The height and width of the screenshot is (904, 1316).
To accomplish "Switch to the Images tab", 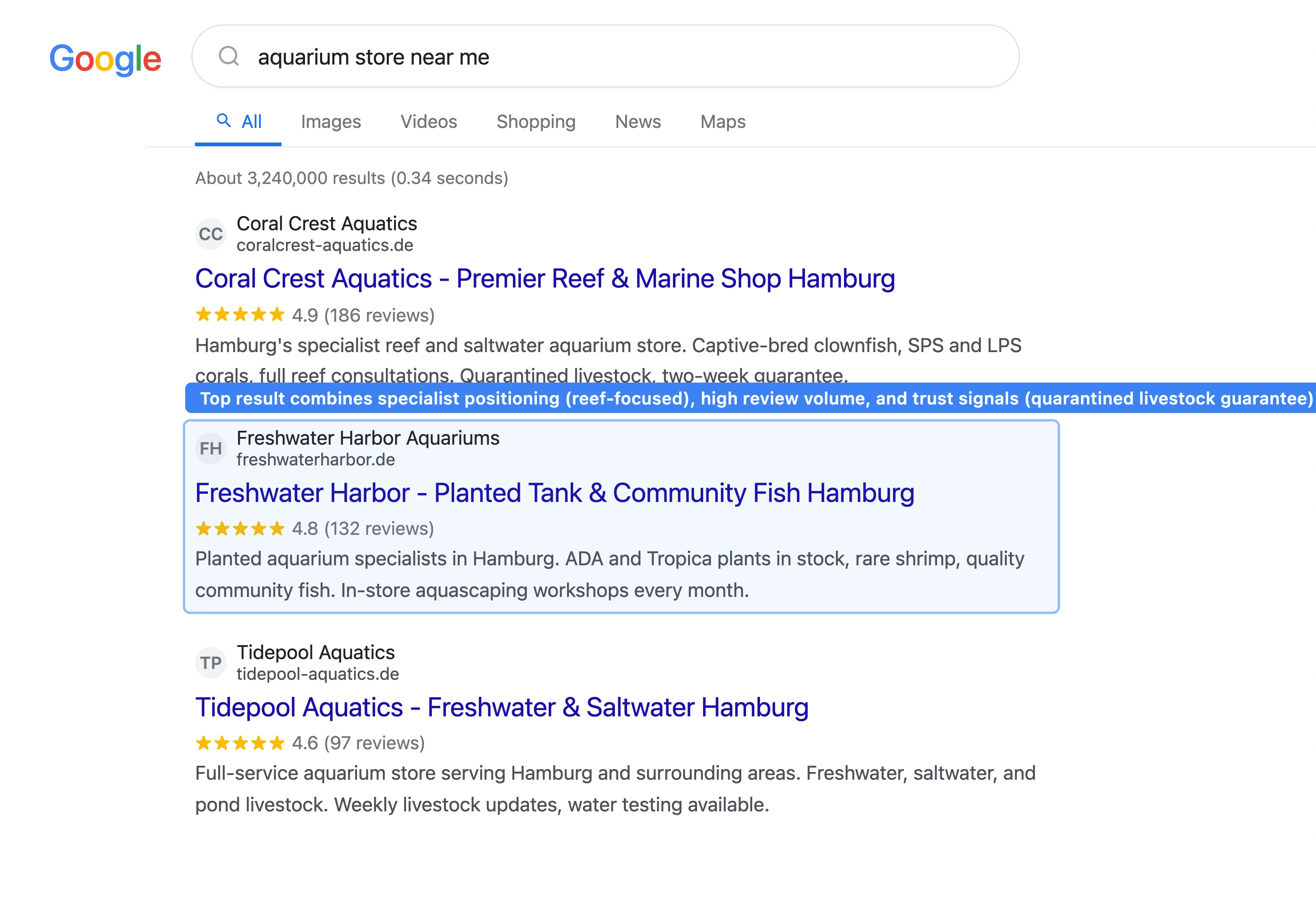I will [x=331, y=121].
